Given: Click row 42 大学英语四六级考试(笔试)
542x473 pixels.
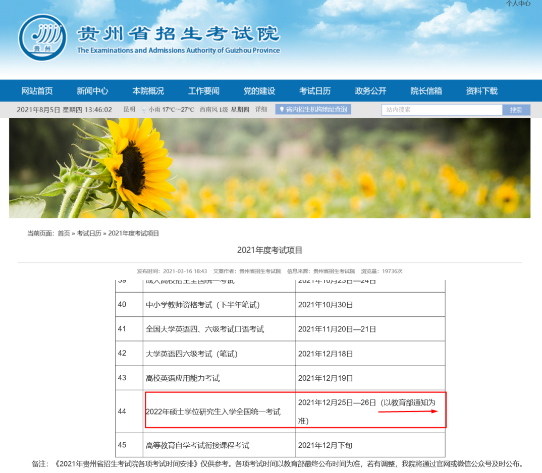Looking at the screenshot, I should tap(219, 354).
